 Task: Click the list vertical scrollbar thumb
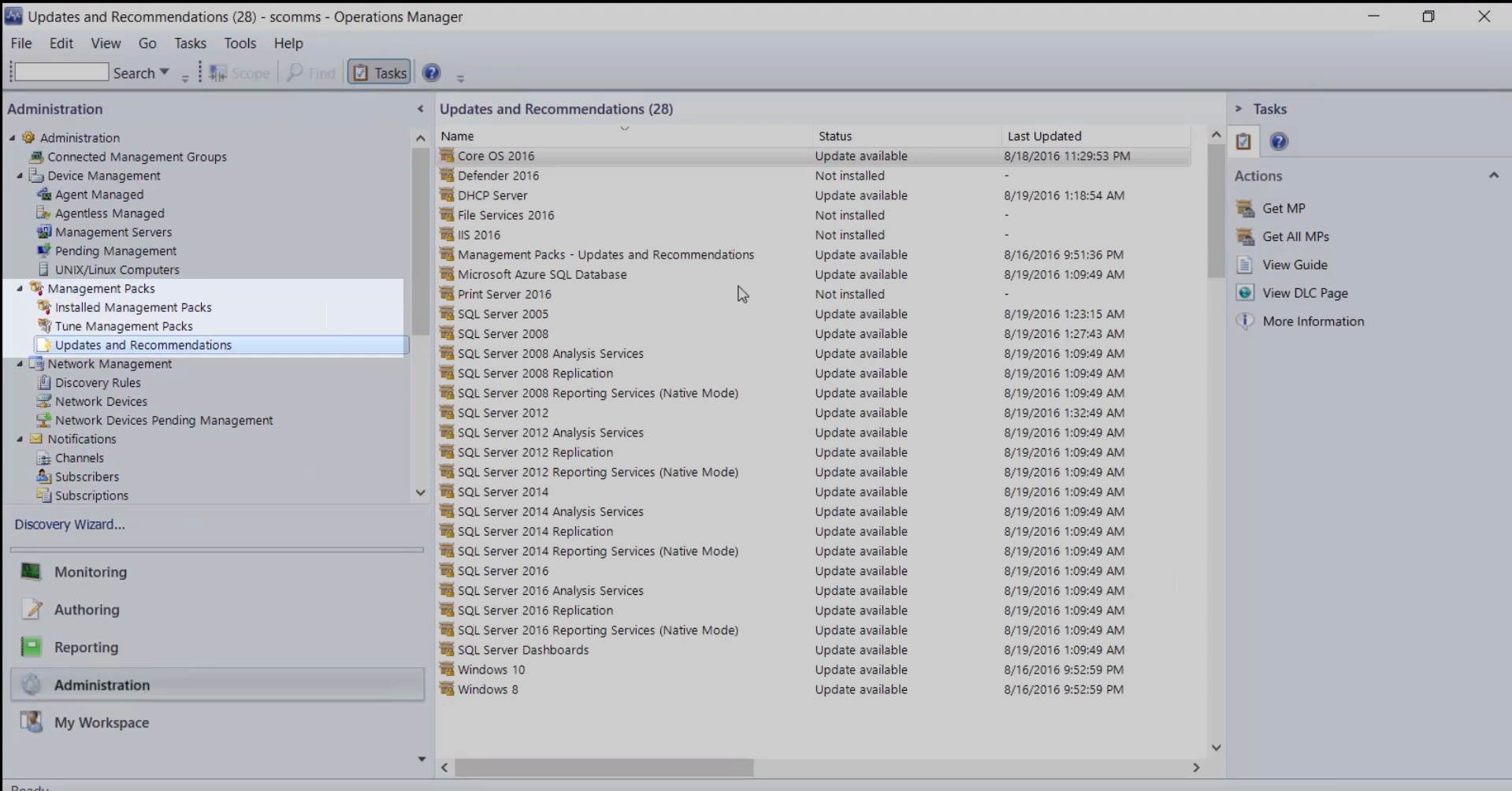coord(1216,211)
